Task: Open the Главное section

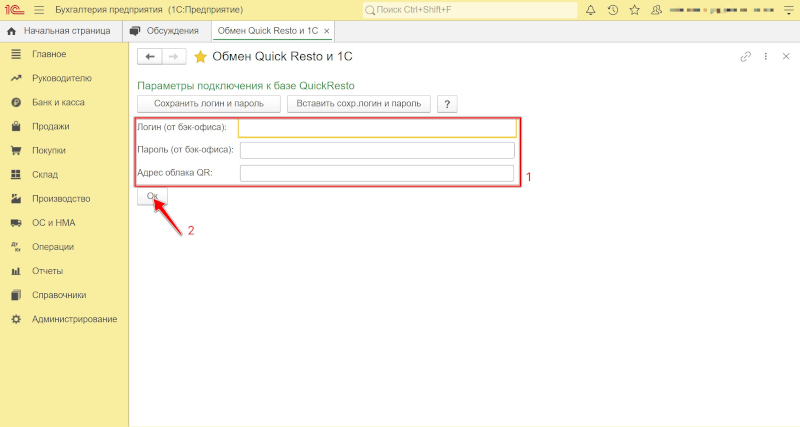Action: 49,54
